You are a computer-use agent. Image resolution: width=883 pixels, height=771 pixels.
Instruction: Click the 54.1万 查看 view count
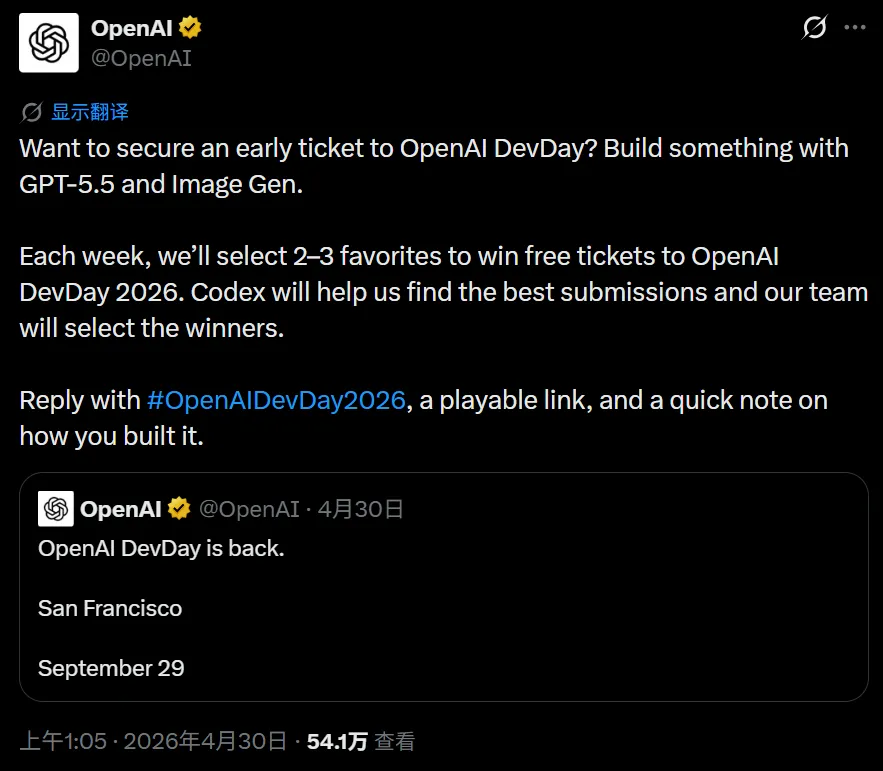(x=361, y=741)
